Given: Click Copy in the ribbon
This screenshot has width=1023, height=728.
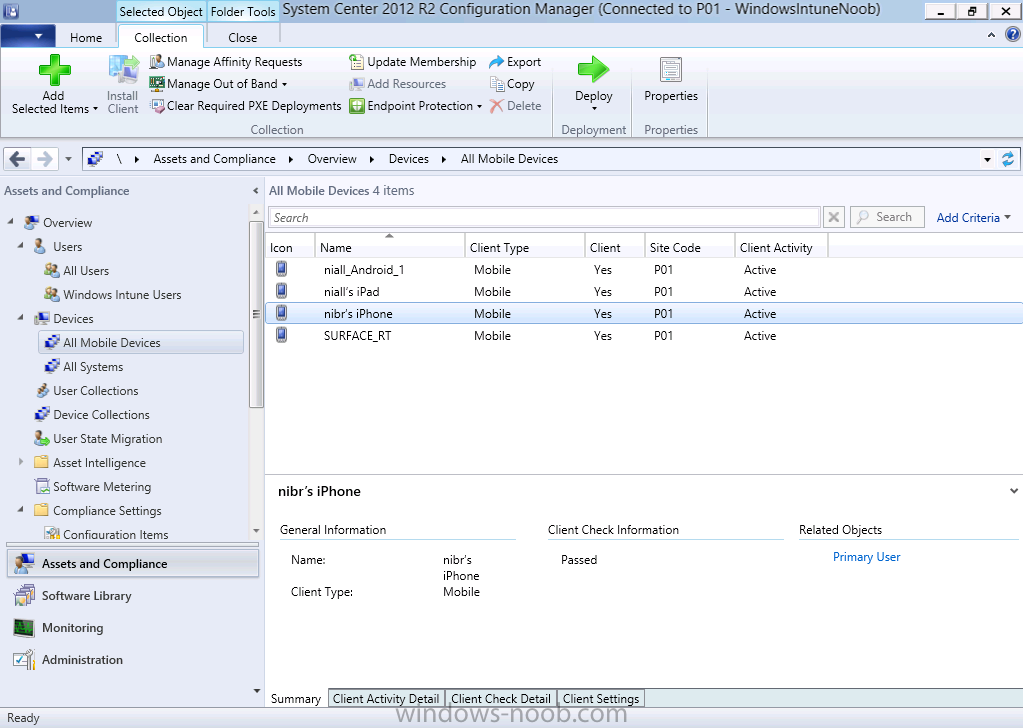Looking at the screenshot, I should pos(512,83).
